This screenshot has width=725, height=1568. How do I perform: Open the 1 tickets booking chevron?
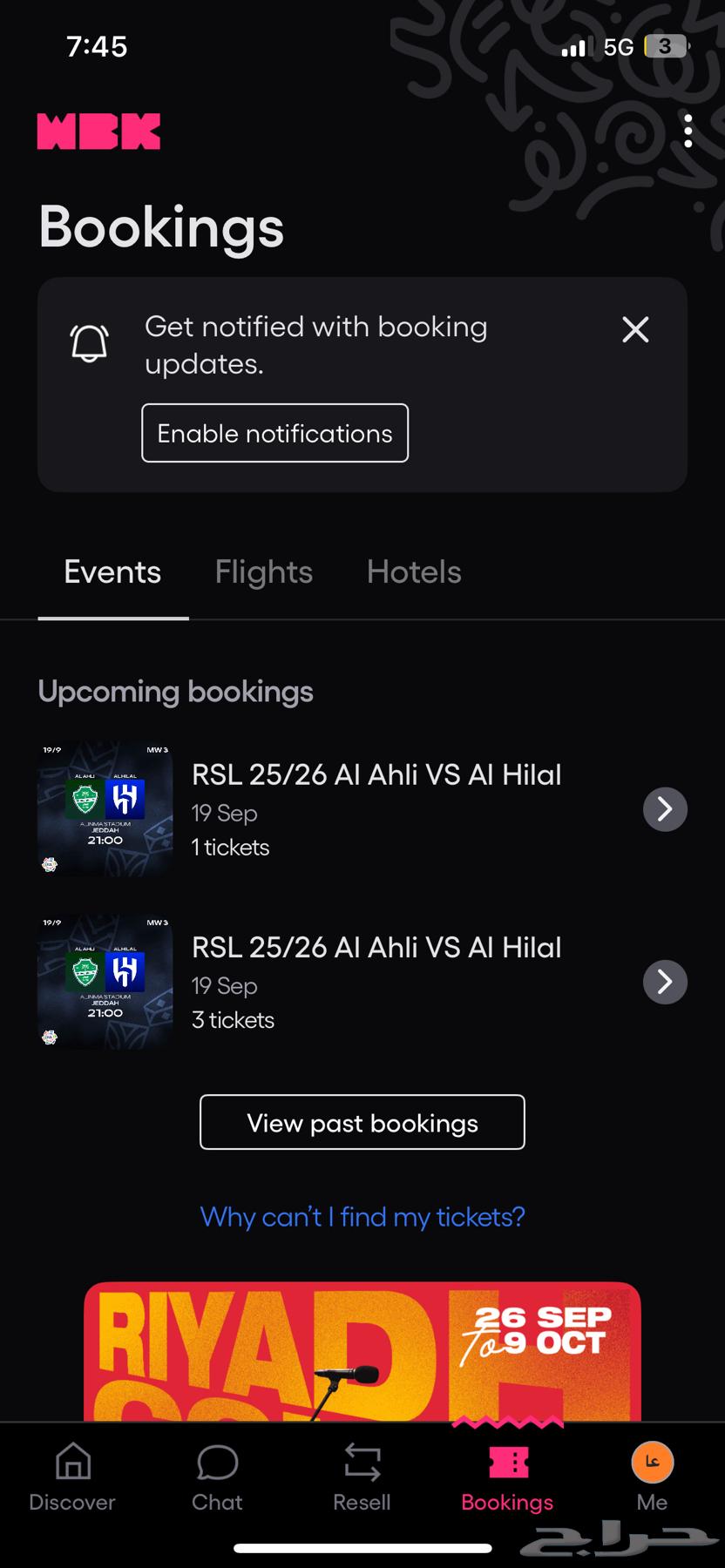[x=665, y=809]
